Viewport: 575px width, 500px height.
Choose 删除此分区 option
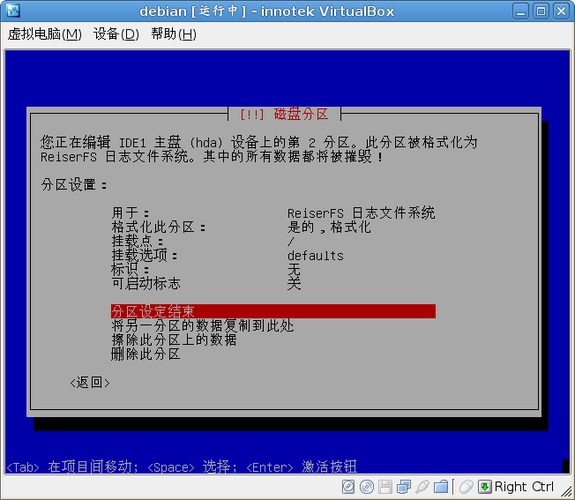(x=146, y=354)
